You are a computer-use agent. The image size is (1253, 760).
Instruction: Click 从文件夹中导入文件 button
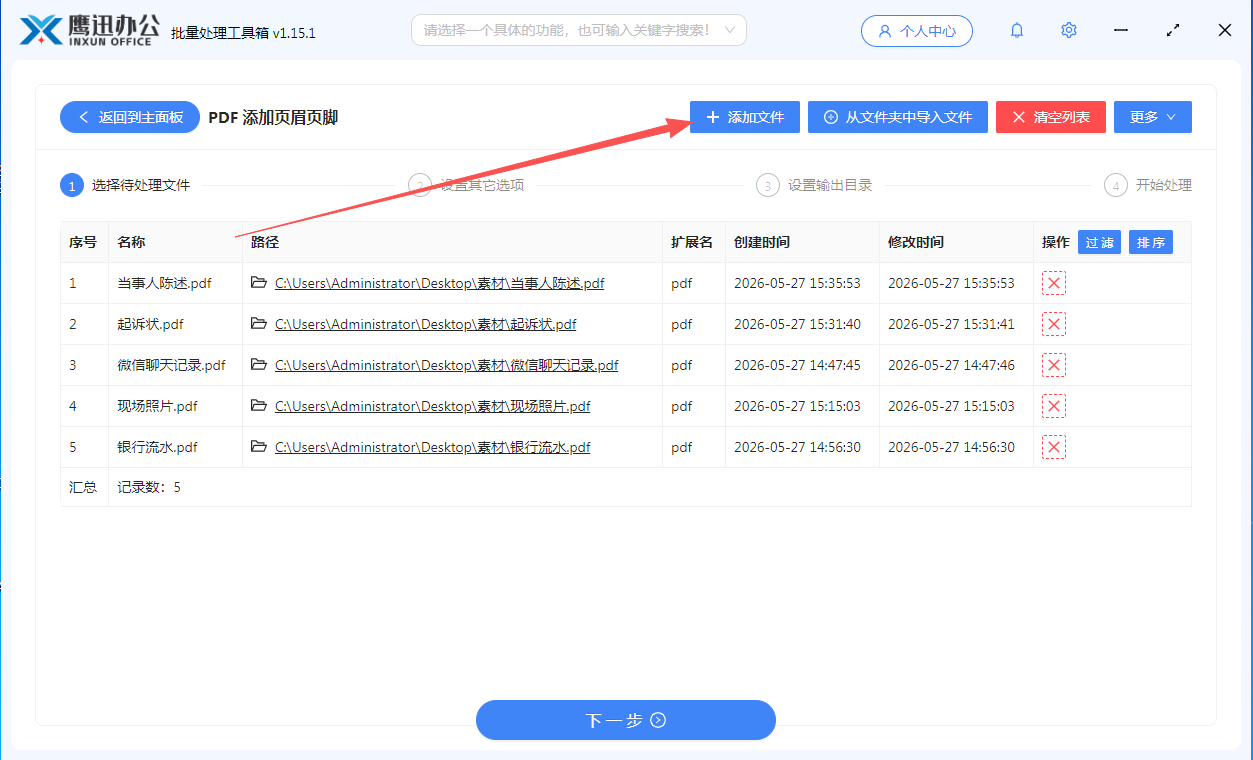(x=898, y=117)
